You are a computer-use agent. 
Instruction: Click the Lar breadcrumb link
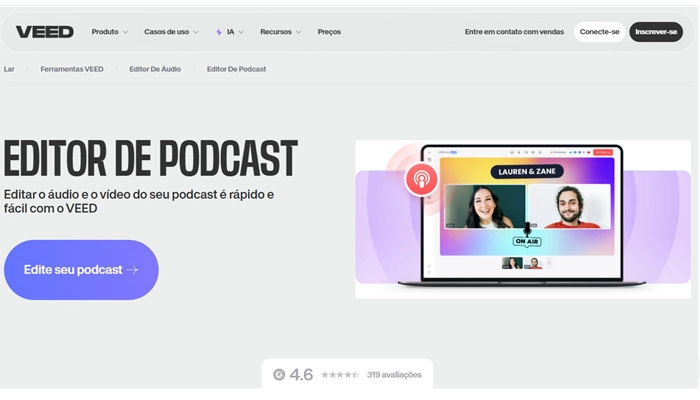pos(9,69)
